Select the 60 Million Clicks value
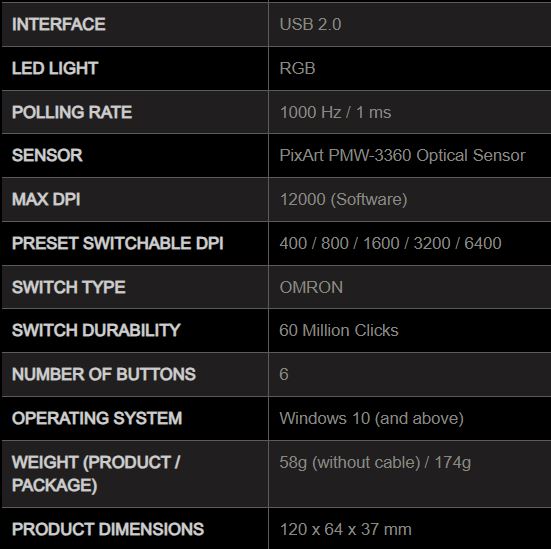 click(339, 330)
